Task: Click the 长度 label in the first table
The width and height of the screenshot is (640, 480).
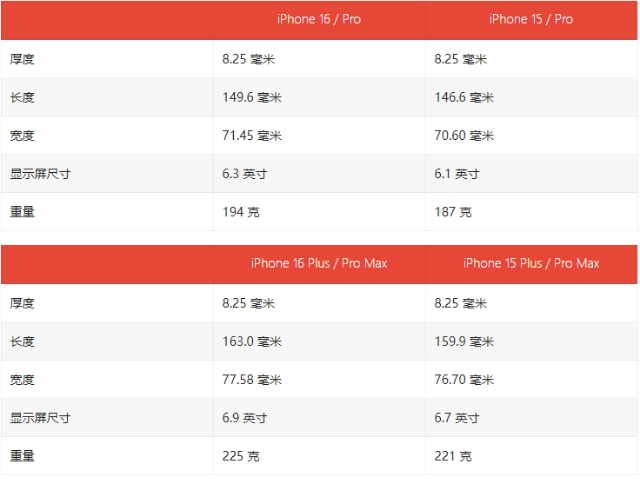Action: (x=23, y=97)
